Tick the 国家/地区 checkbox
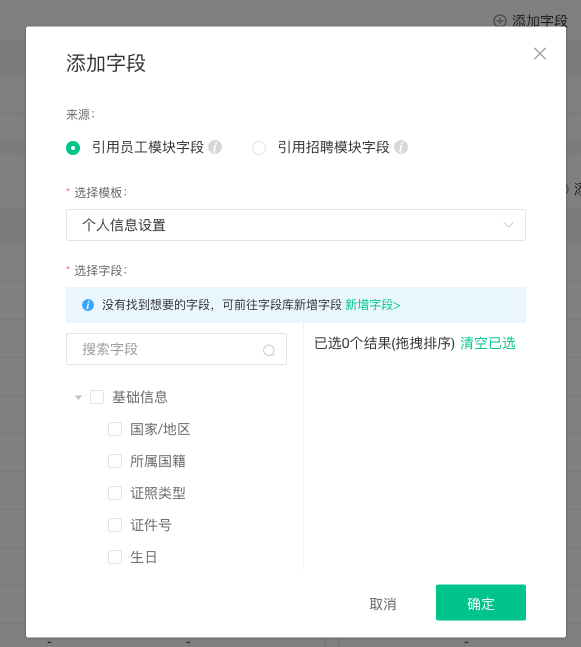 click(115, 429)
